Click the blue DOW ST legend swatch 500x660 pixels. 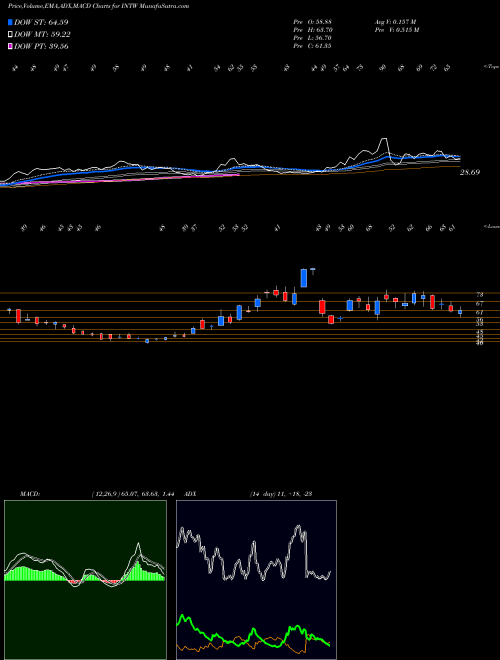point(11,22)
